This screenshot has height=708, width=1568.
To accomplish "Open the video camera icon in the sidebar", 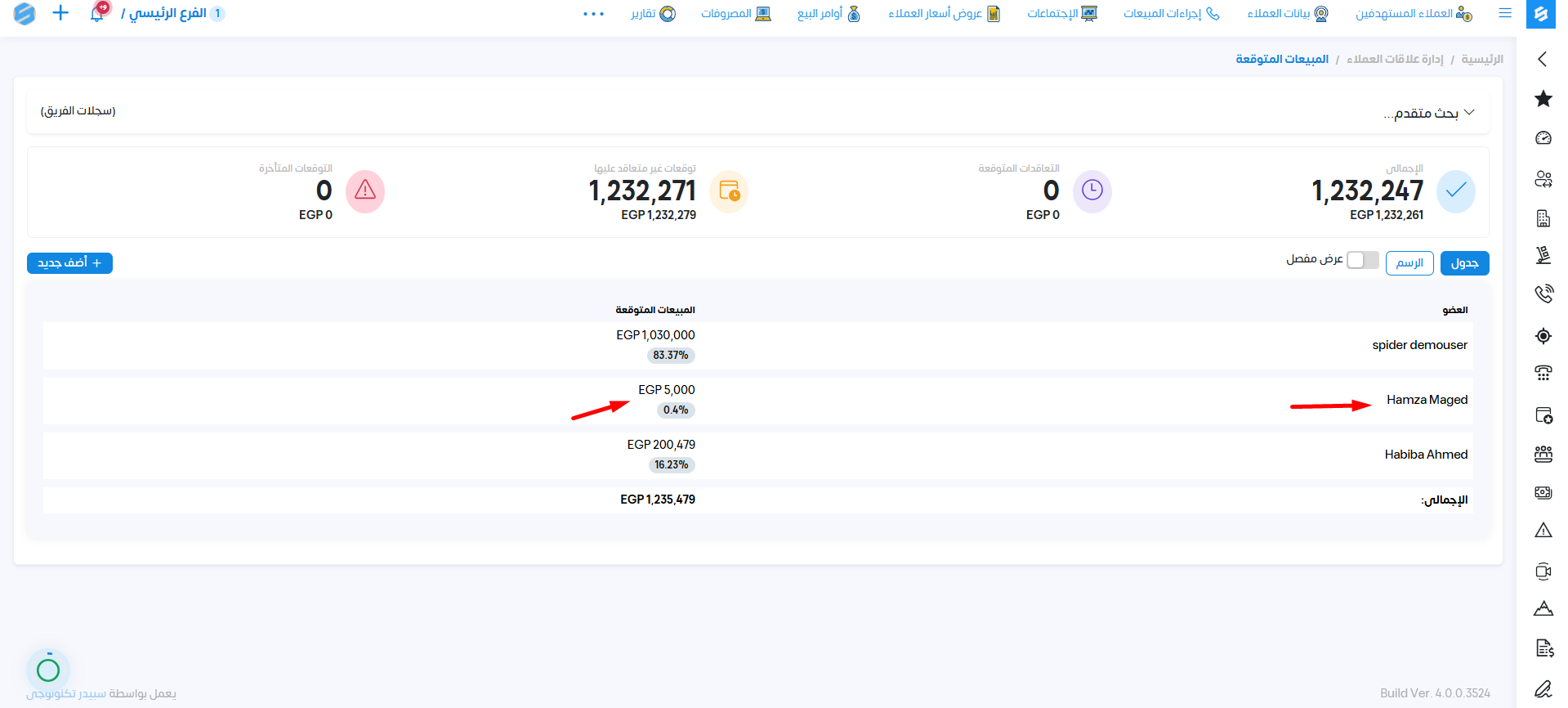I will point(1543,571).
